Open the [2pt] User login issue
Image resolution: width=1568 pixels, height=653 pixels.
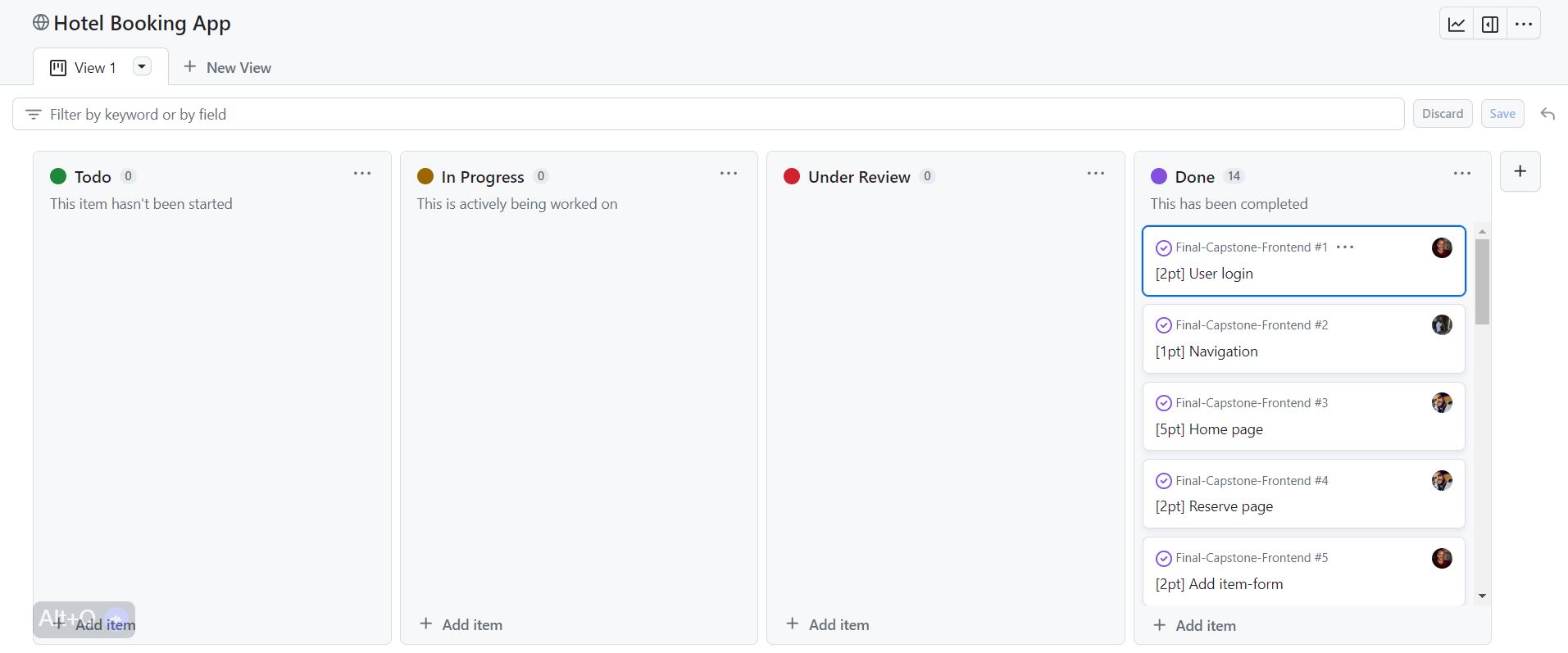click(1204, 274)
